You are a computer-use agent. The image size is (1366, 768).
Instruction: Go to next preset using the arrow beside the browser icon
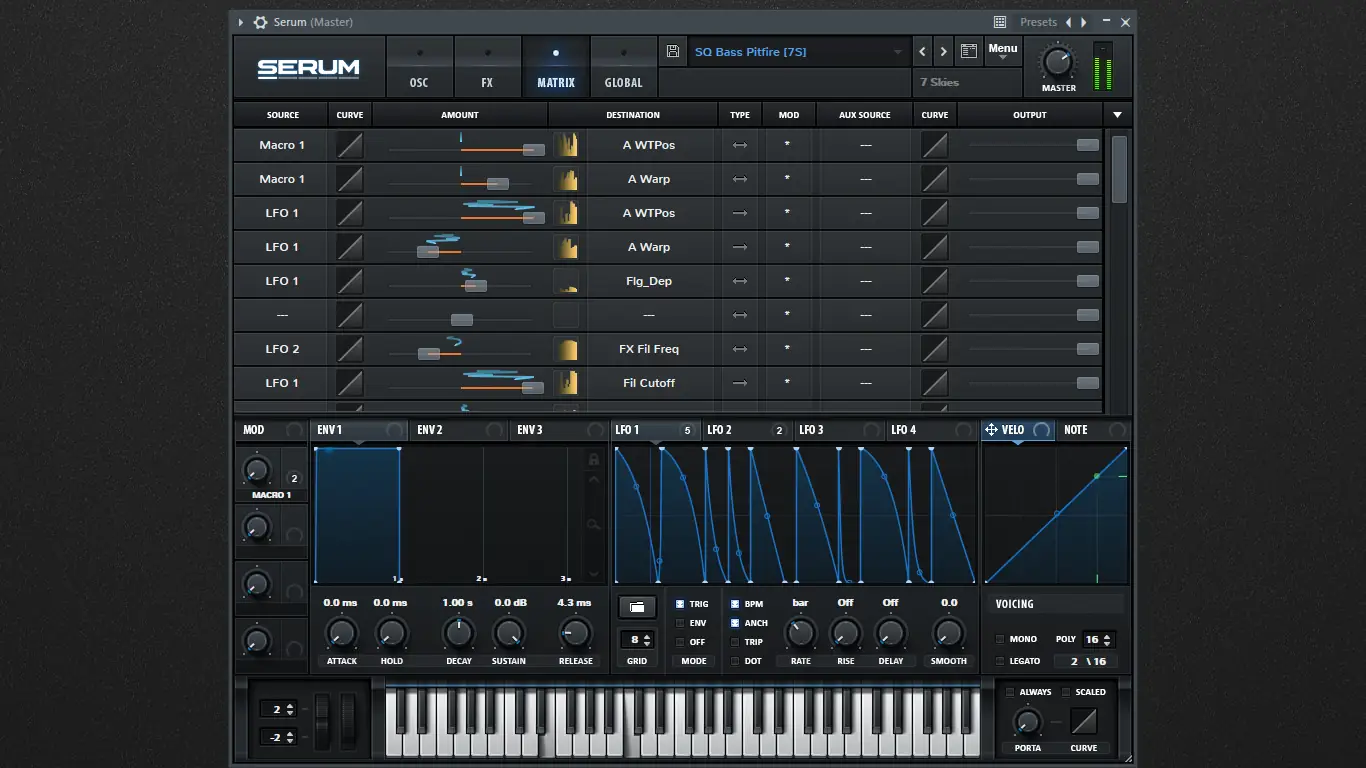(x=943, y=52)
